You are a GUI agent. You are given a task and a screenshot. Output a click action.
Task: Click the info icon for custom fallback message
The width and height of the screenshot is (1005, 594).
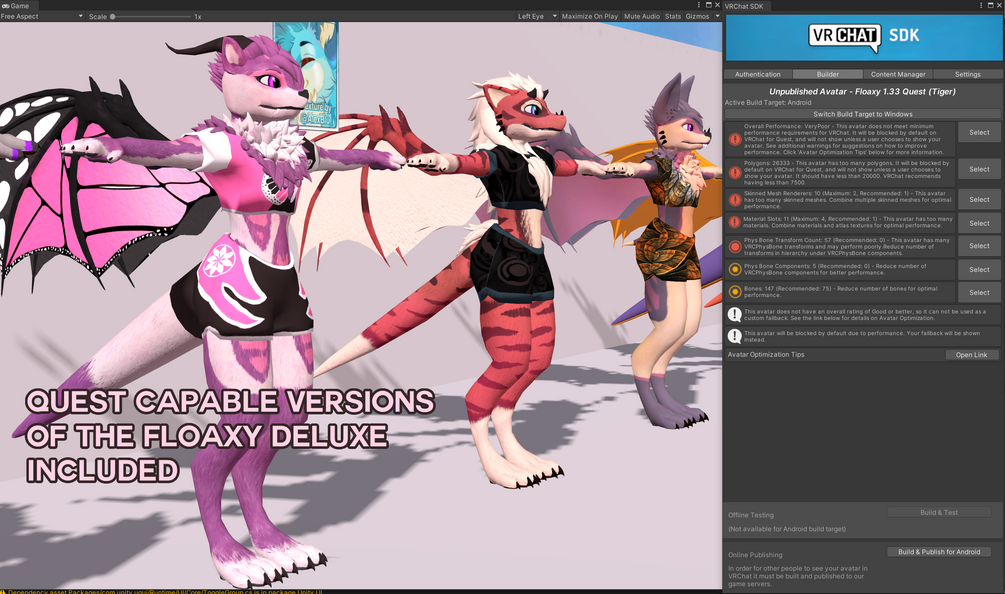pos(735,314)
